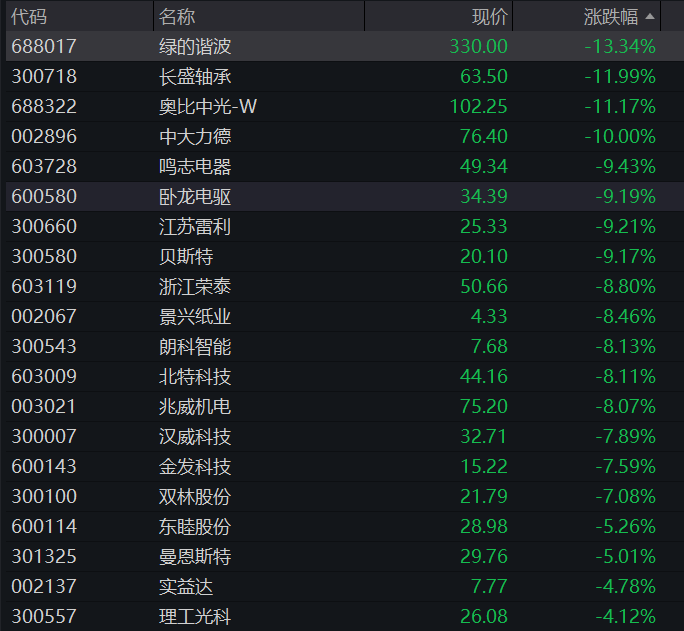The height and width of the screenshot is (631, 684).
Task: Click the 代码 column header
Action: [x=29, y=17]
